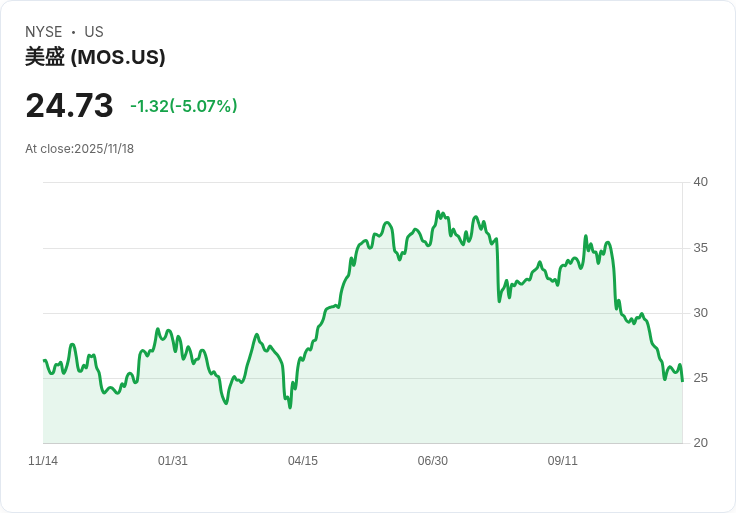The width and height of the screenshot is (736, 513).
Task: Click the 40 price axis label
Action: pyautogui.click(x=700, y=182)
